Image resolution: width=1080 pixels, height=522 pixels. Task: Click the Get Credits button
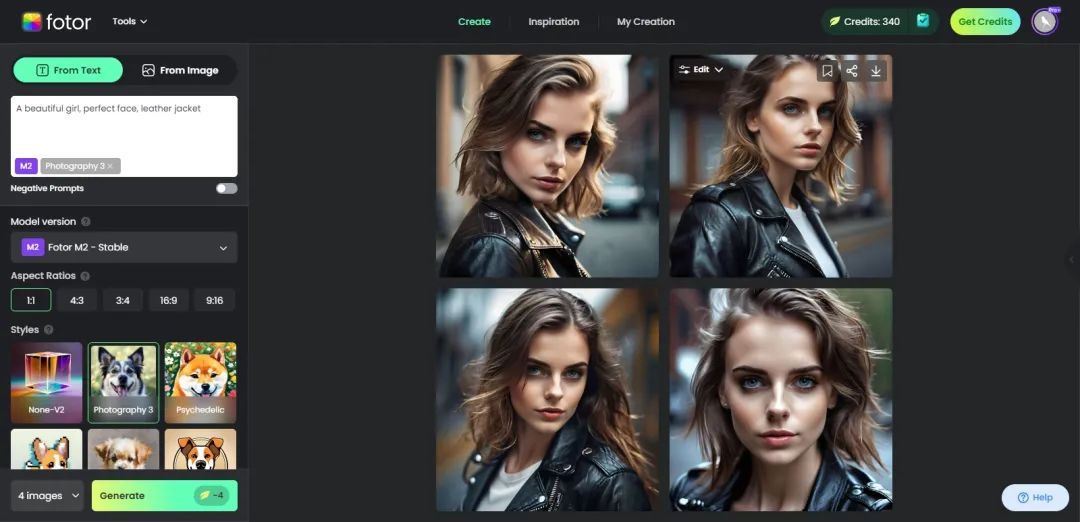pos(985,22)
